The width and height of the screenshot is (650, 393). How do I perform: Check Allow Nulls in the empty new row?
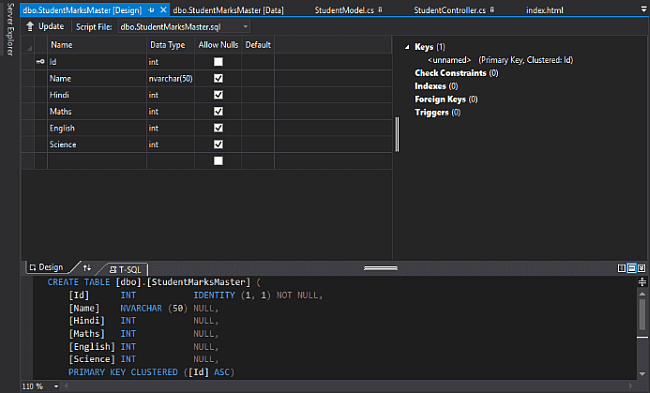218,161
